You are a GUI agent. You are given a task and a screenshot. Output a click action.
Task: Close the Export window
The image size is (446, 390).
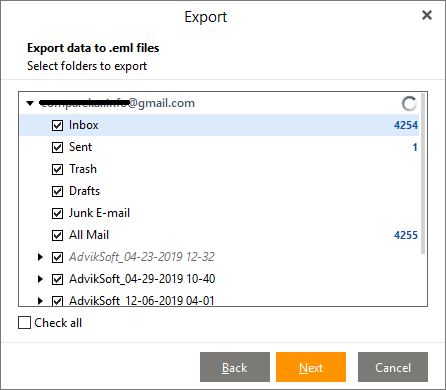point(427,15)
